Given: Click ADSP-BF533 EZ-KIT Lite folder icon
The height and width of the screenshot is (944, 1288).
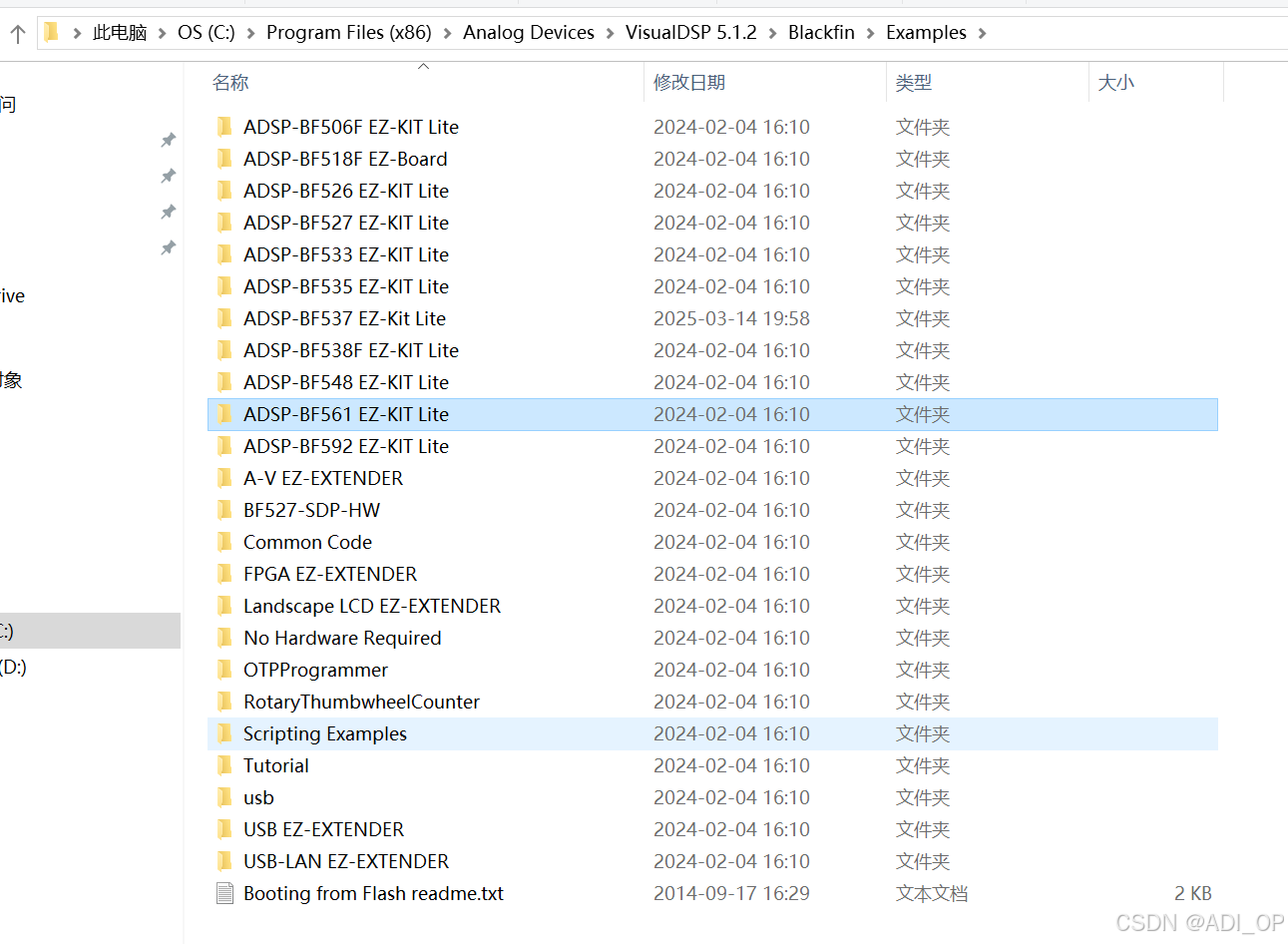Looking at the screenshot, I should click(x=224, y=254).
